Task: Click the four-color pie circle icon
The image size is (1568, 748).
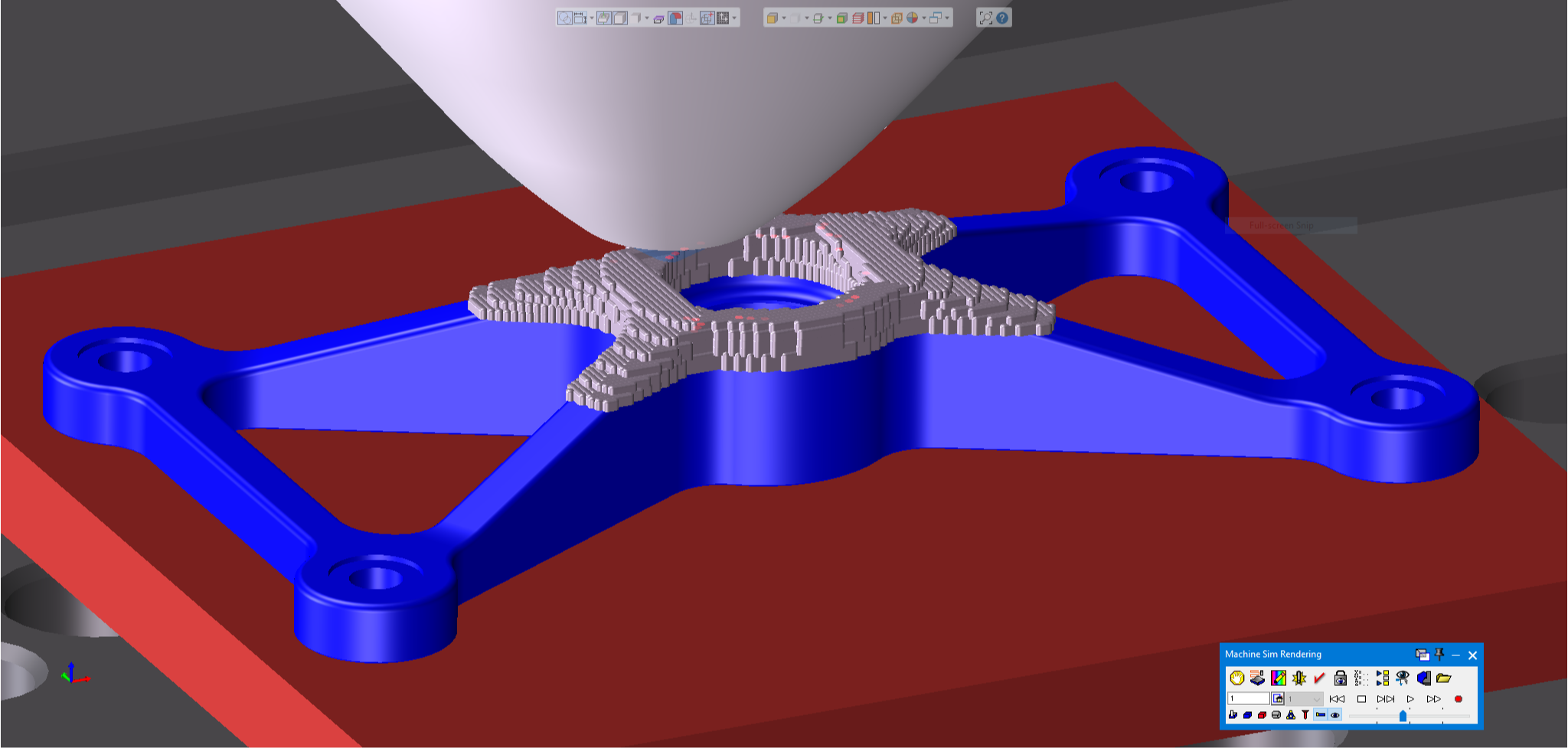Action: (913, 18)
